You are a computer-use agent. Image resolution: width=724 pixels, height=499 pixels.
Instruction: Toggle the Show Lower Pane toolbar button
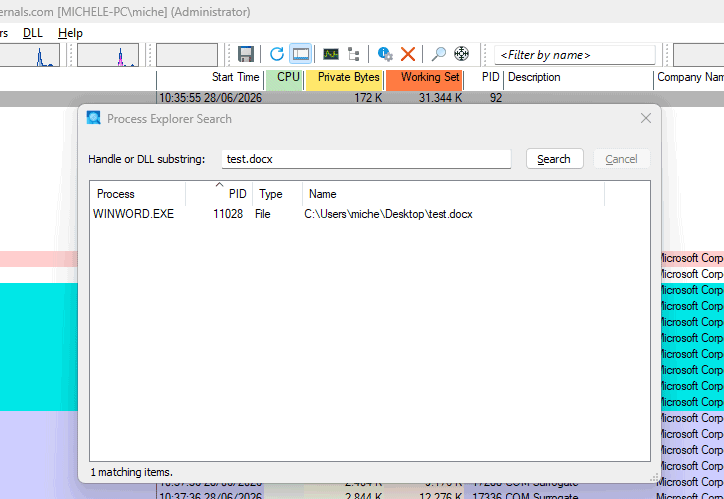tap(301, 54)
